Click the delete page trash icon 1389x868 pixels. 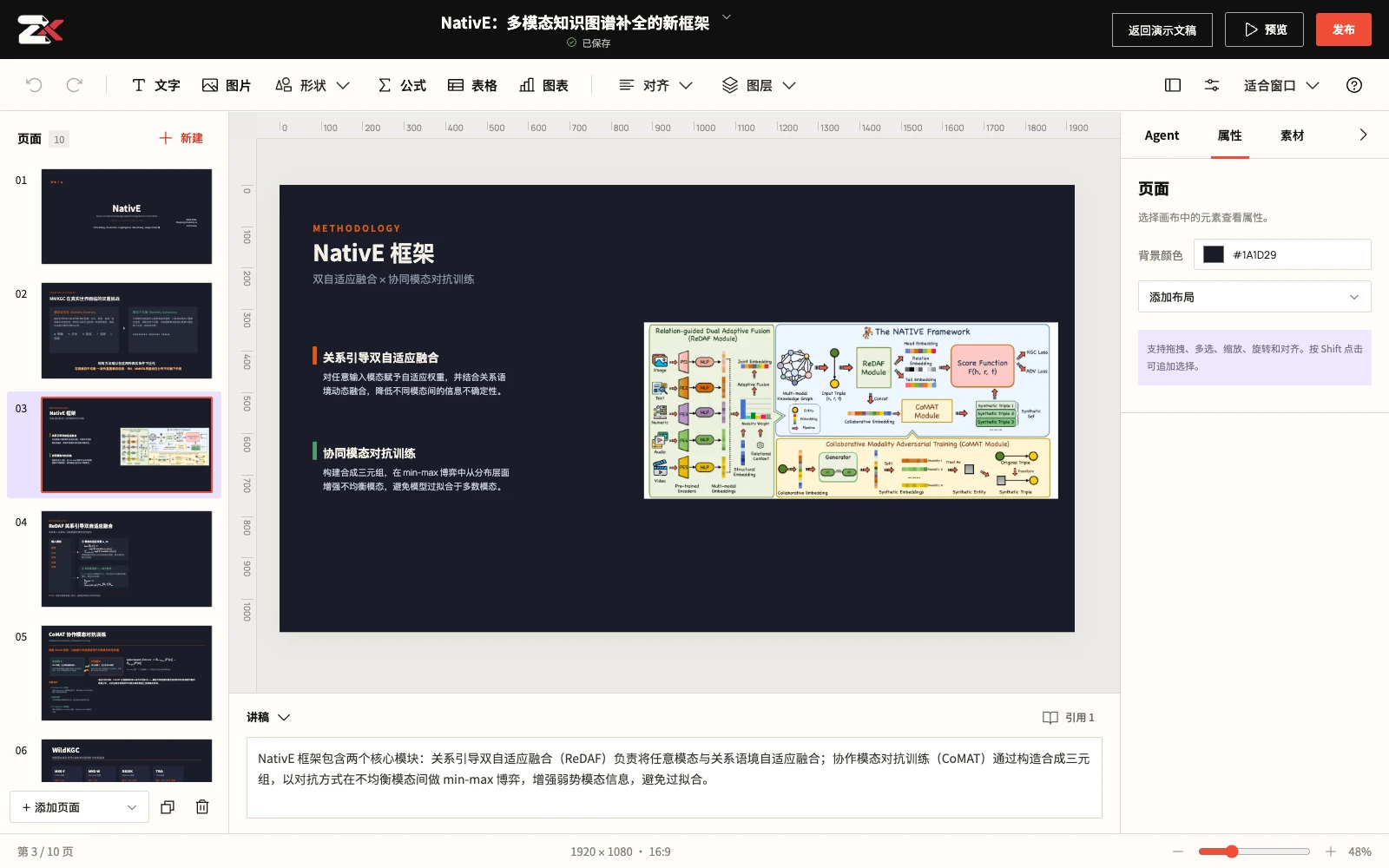click(202, 807)
